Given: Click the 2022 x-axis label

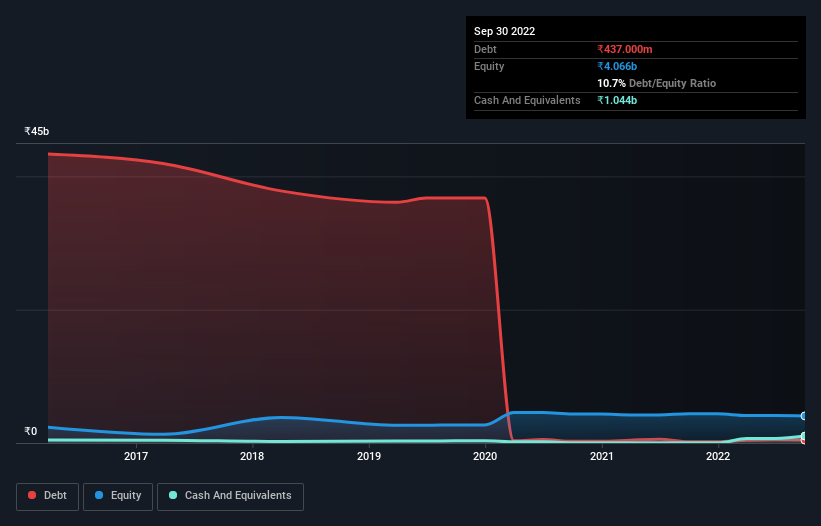Looking at the screenshot, I should coord(718,456).
